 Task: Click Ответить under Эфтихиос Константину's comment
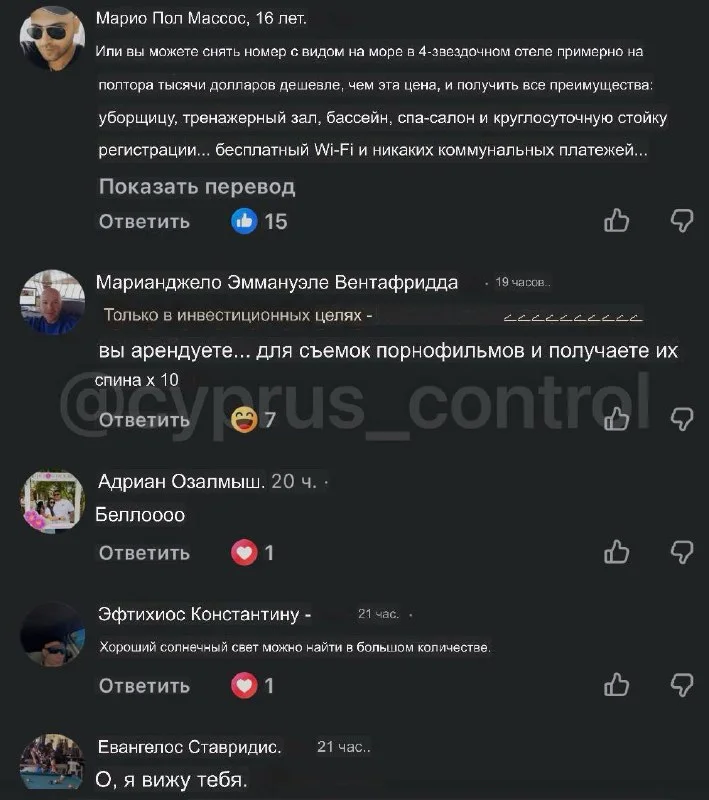point(144,685)
